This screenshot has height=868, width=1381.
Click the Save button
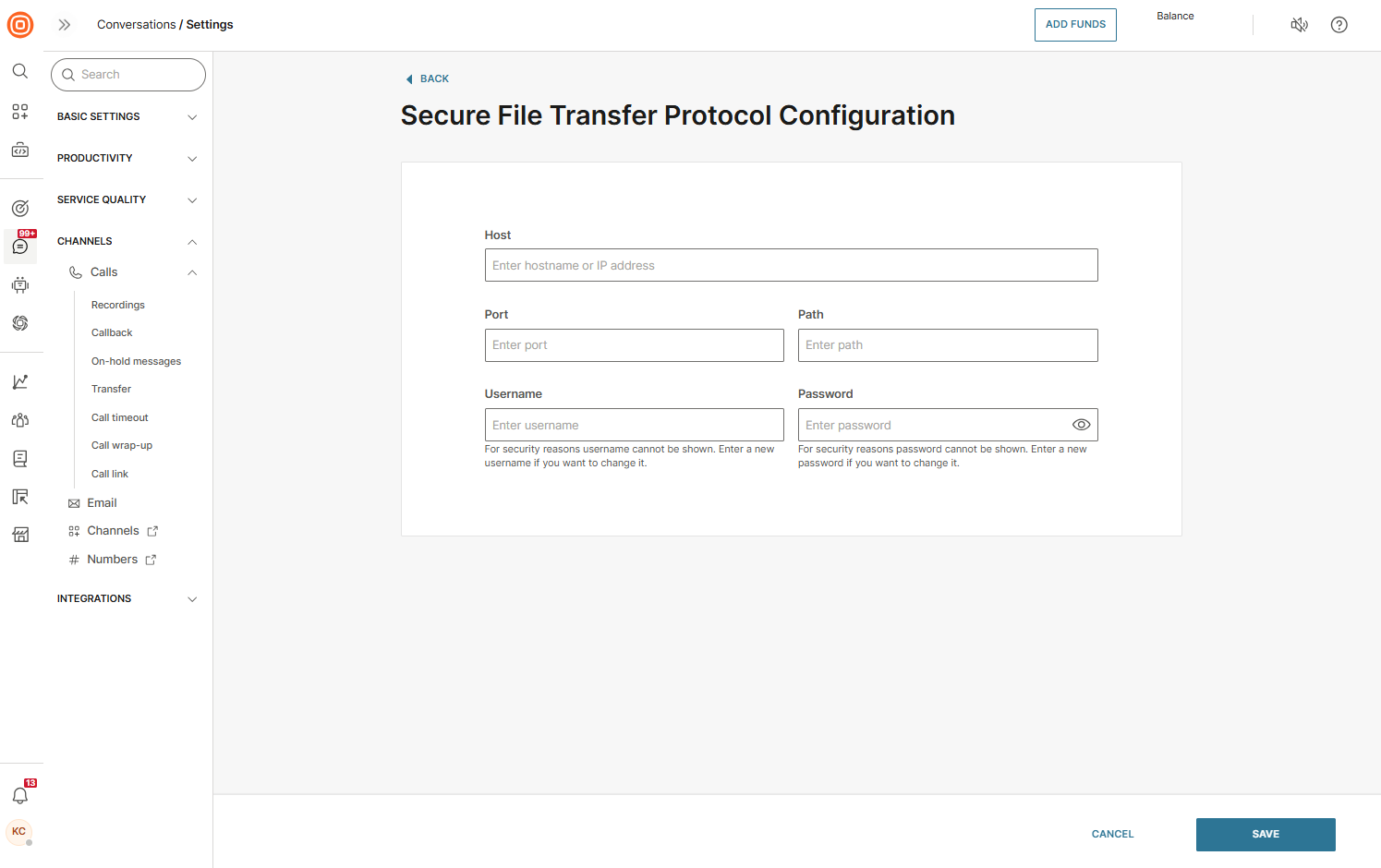tap(1265, 834)
